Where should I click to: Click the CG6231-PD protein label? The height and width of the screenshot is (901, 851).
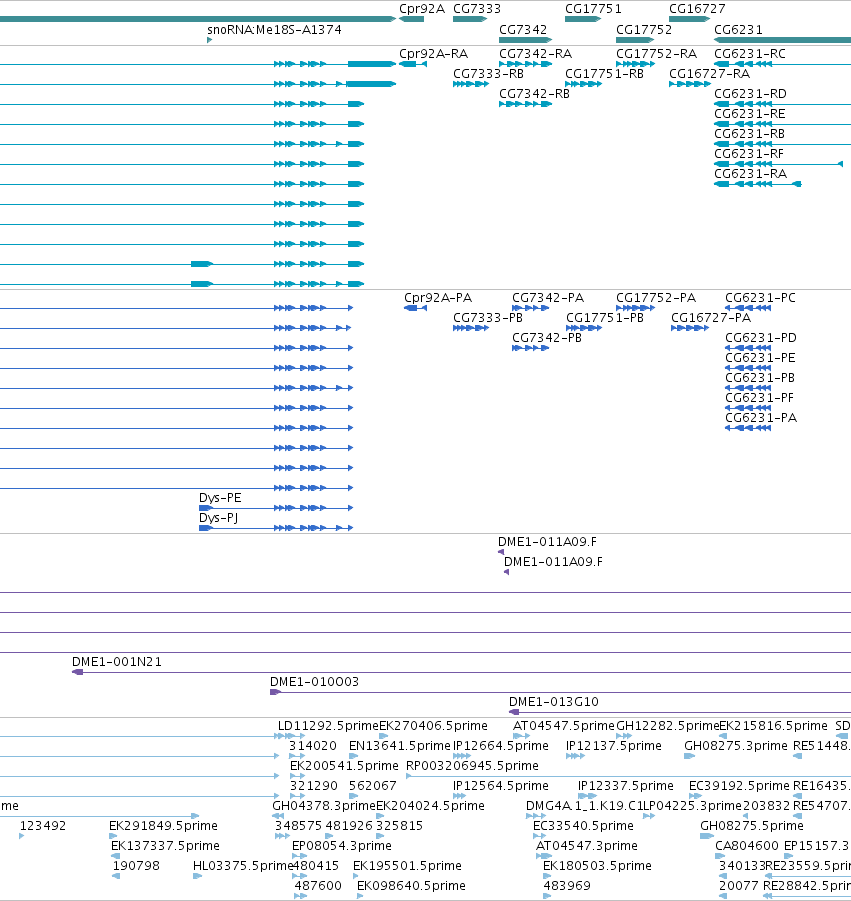pos(761,337)
